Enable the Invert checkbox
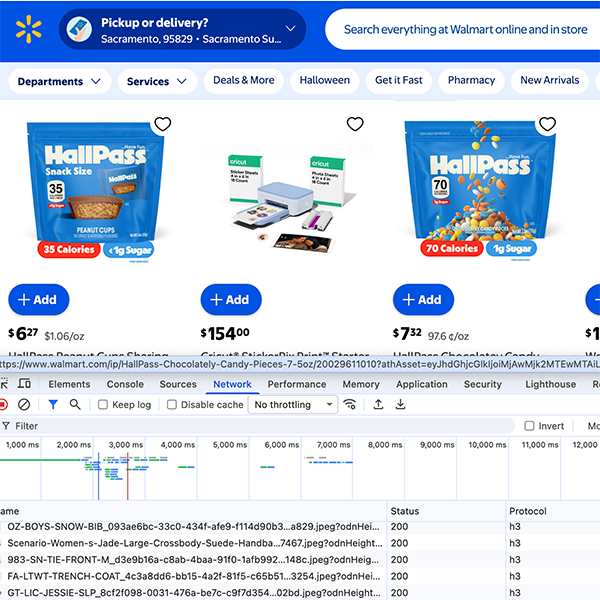The width and height of the screenshot is (600, 600). 529,426
